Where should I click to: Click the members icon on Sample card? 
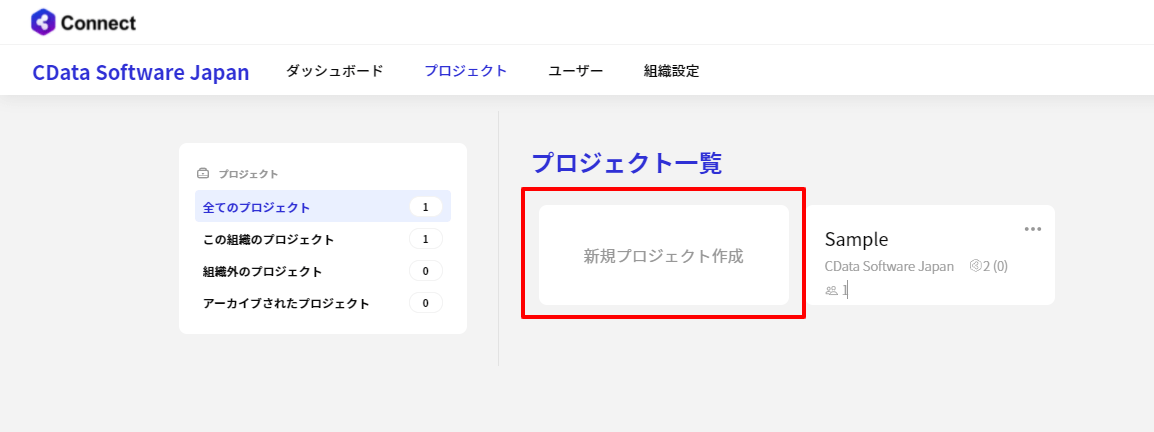coord(831,290)
